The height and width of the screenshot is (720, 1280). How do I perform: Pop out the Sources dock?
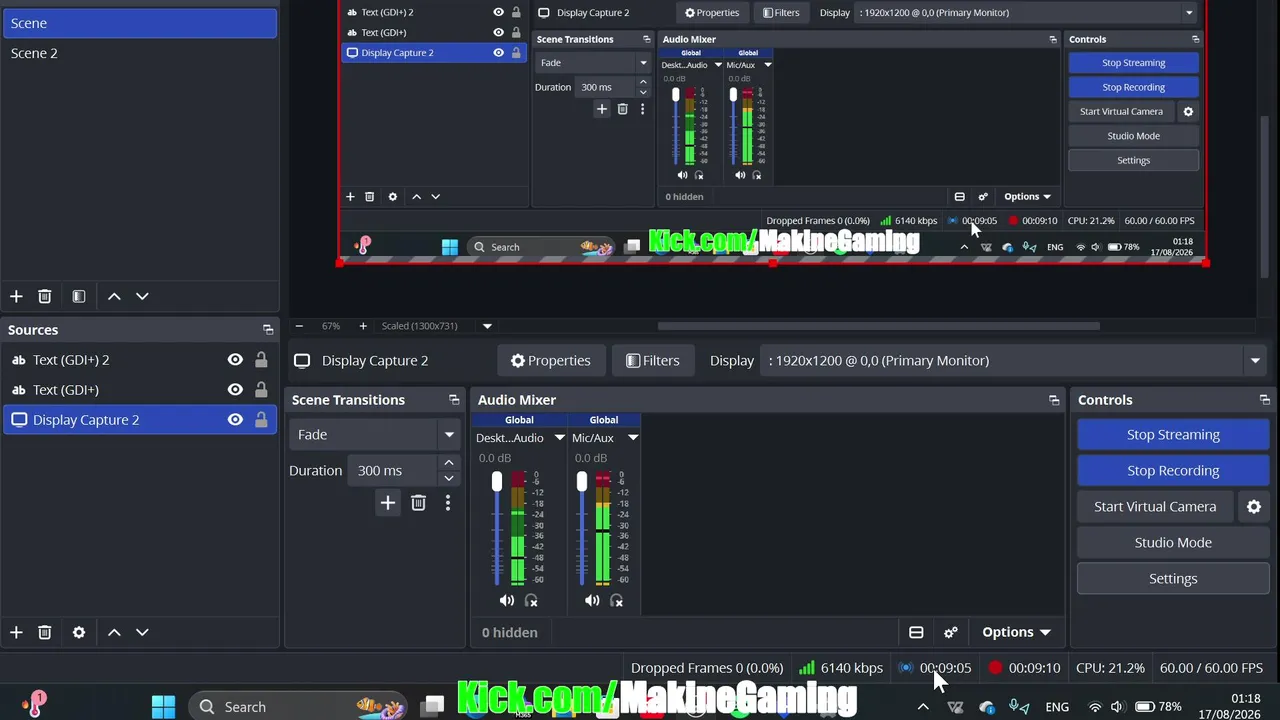268,330
